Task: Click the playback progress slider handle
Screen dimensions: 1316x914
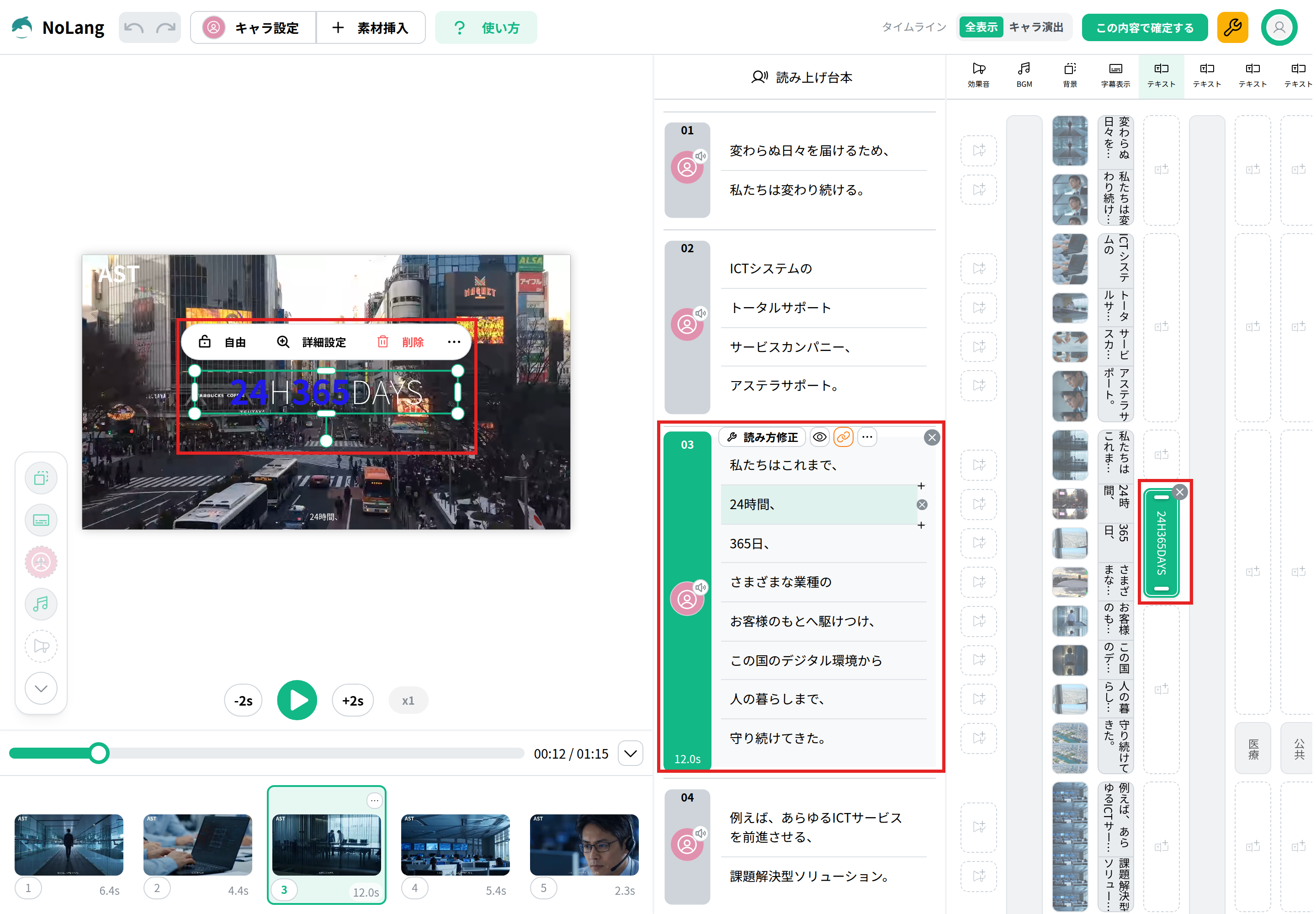Action: 99,753
